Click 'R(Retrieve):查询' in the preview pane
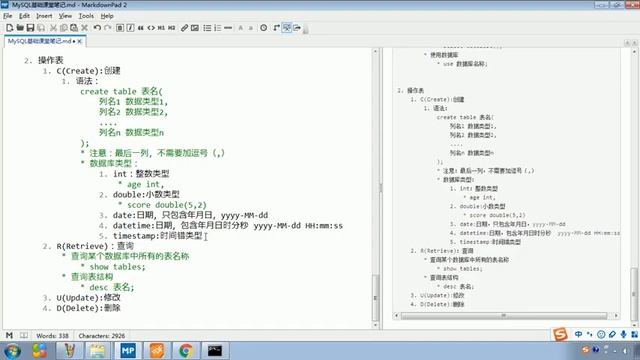Viewport: 640px width, 360px height. pyautogui.click(x=447, y=251)
